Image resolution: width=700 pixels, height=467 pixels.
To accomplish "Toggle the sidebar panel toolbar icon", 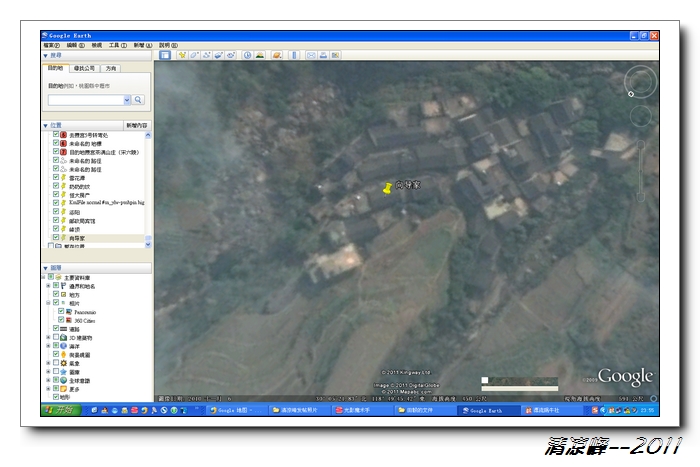I will pyautogui.click(x=165, y=55).
